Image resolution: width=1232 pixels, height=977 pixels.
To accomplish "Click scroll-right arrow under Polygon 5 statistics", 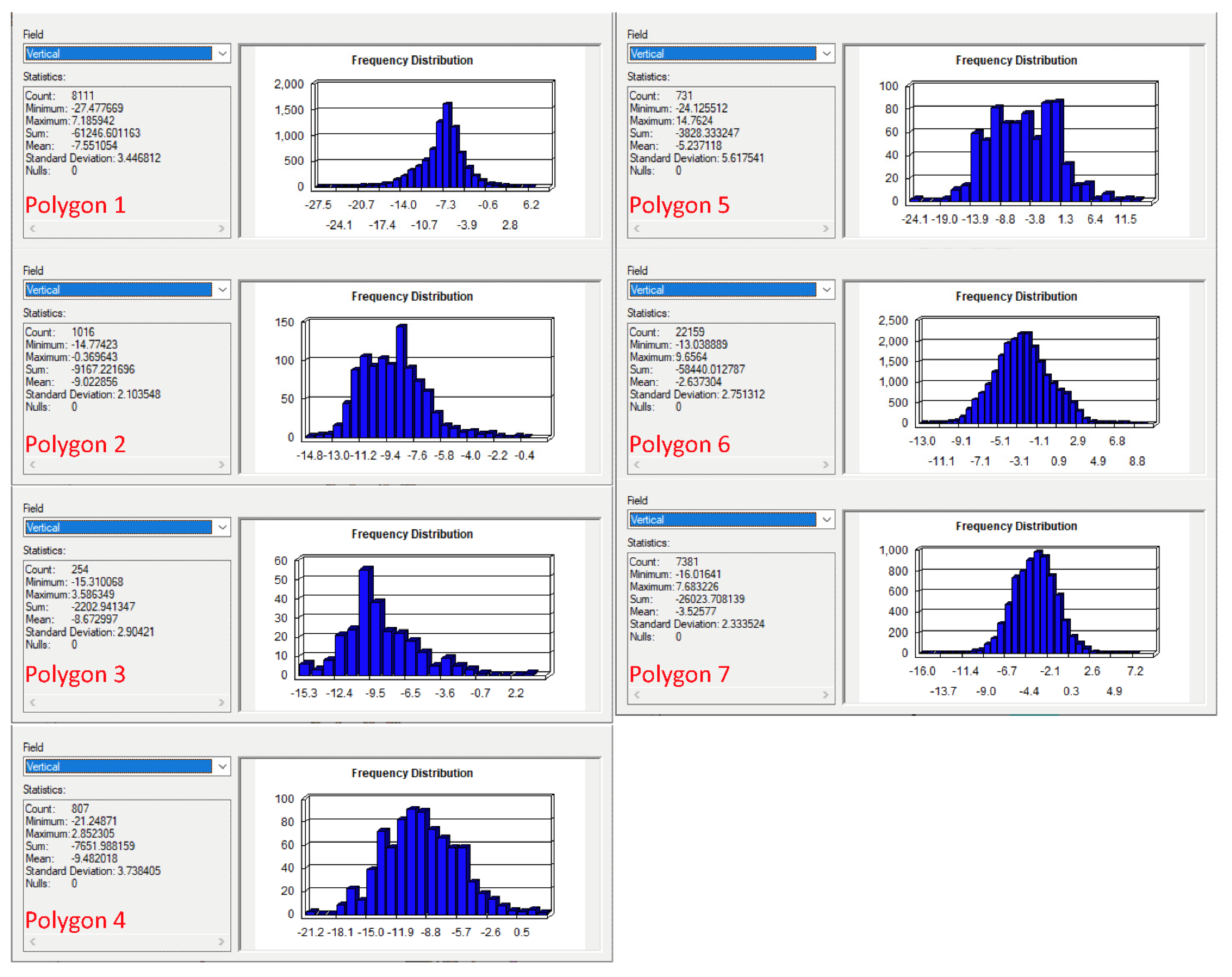I will click(x=825, y=229).
